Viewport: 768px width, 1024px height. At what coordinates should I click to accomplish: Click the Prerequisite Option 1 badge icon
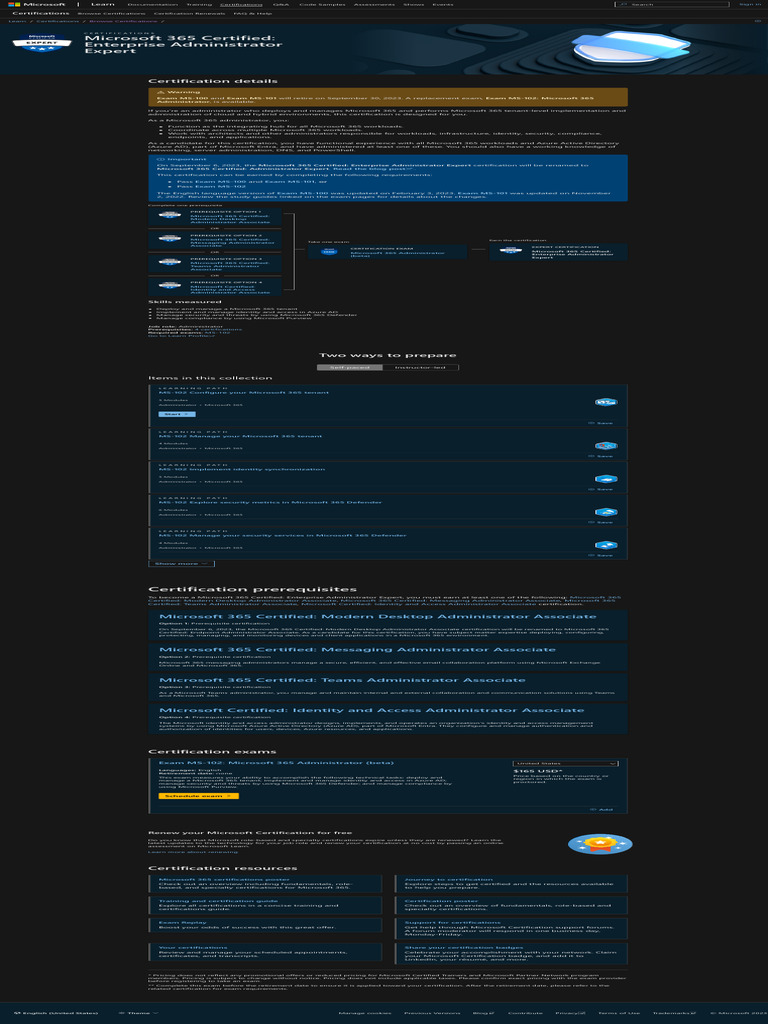point(170,215)
